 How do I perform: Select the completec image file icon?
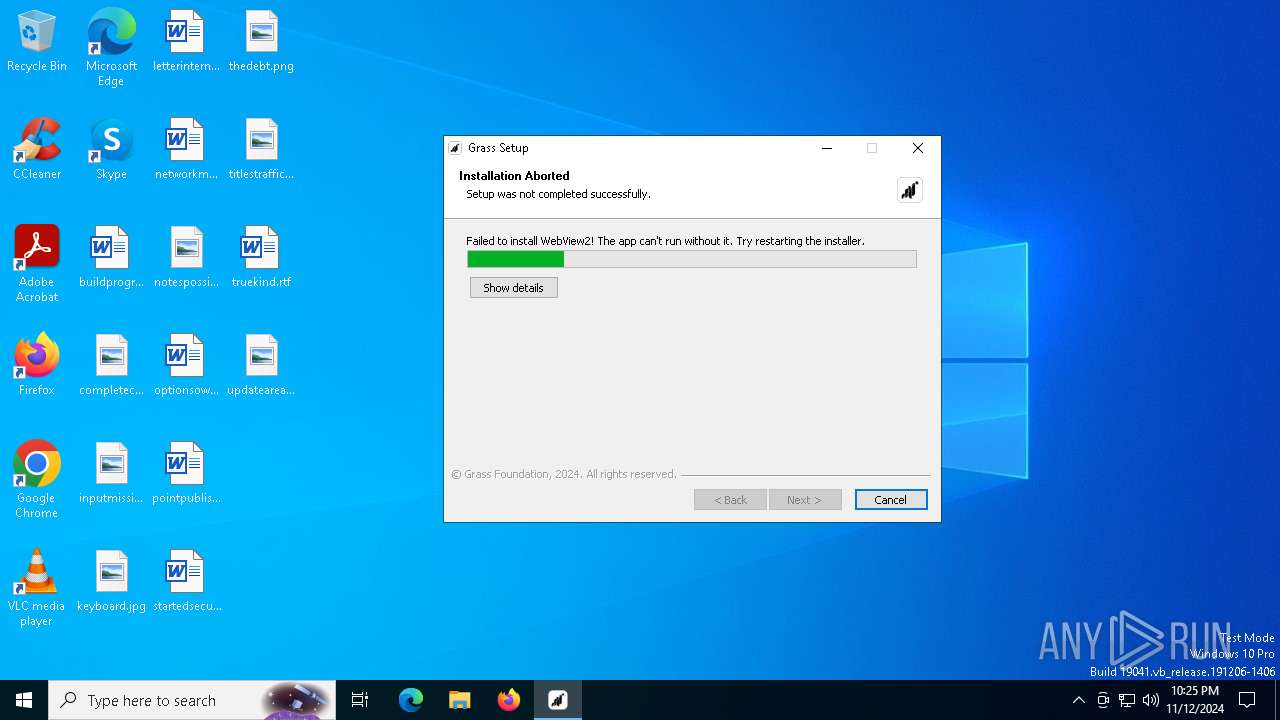coord(111,366)
